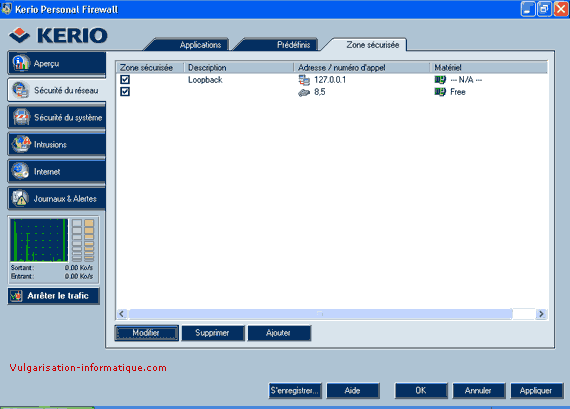Click the Modifier button
The image size is (570, 409).
(x=146, y=333)
